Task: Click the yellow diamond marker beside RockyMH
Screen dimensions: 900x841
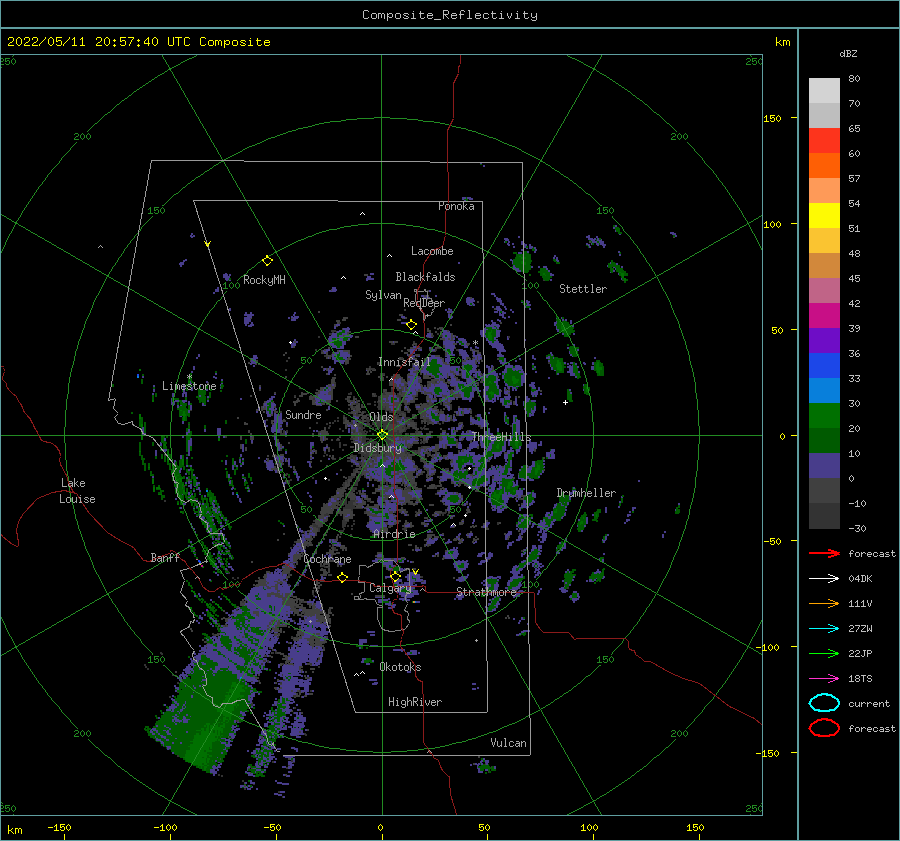Action: point(267,261)
